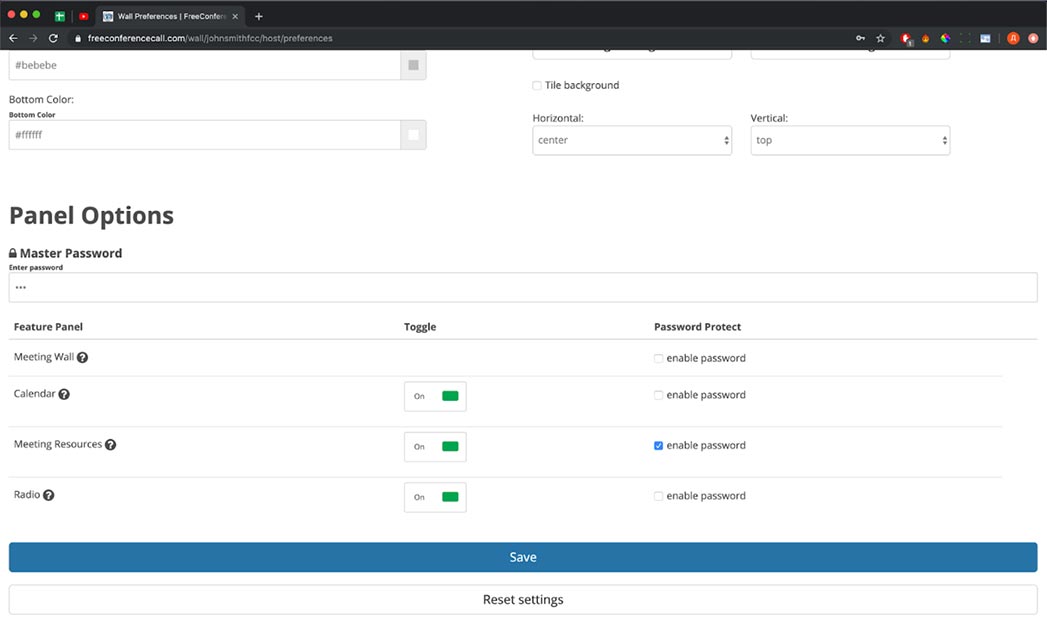Click the help icon beside Radio
Screen dimensions: 1047x620
click(48, 495)
